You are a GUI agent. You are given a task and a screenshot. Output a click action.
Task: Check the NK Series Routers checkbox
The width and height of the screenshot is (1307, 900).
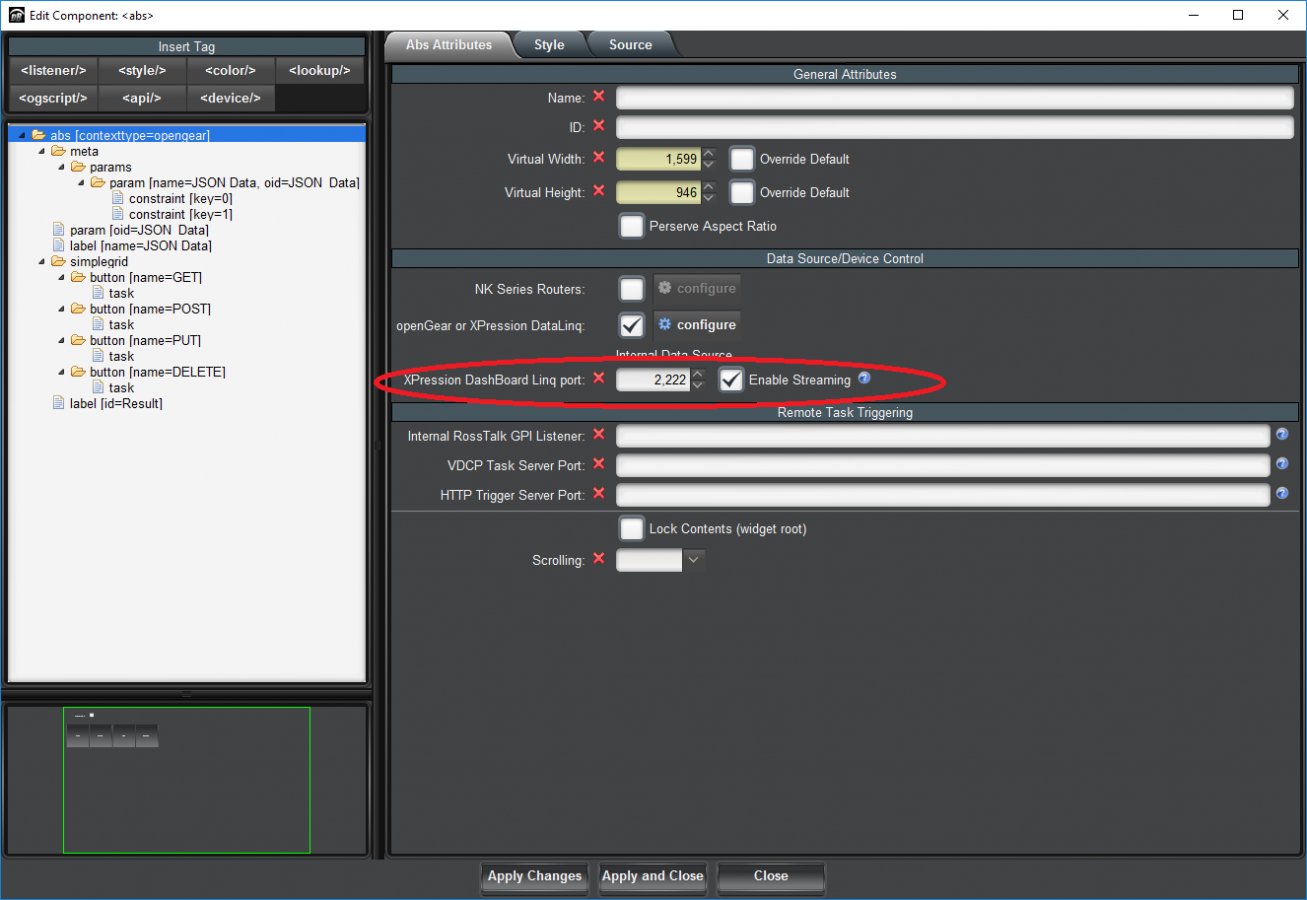[x=632, y=289]
